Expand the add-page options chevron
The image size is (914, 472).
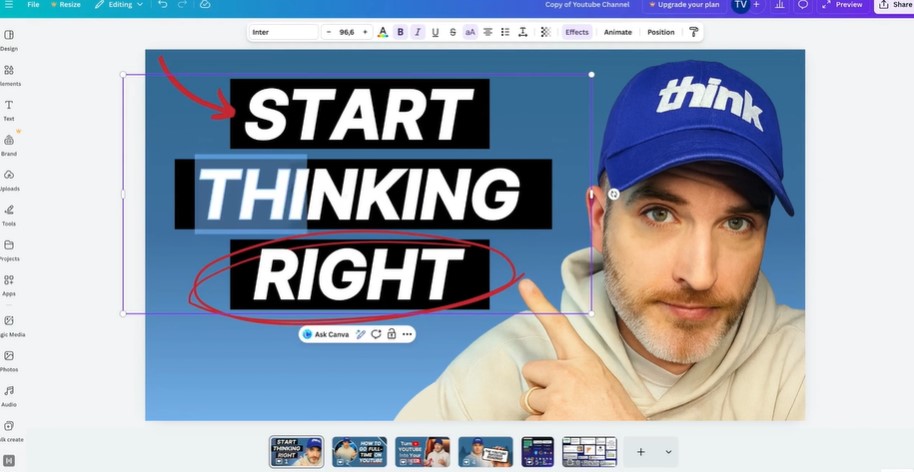point(668,452)
